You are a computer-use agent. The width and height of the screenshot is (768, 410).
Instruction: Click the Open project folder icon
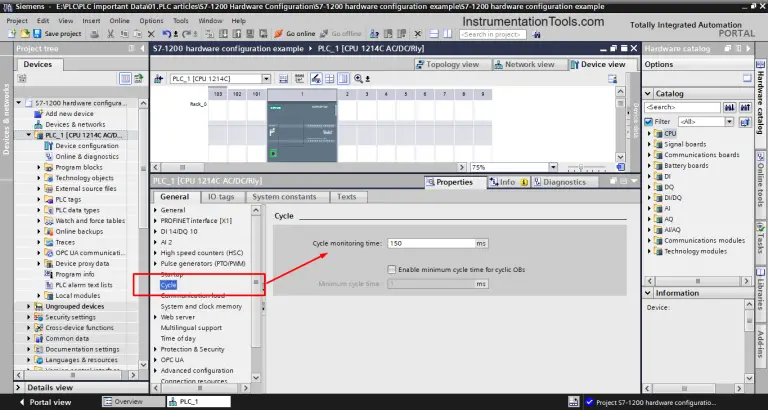(24, 34)
